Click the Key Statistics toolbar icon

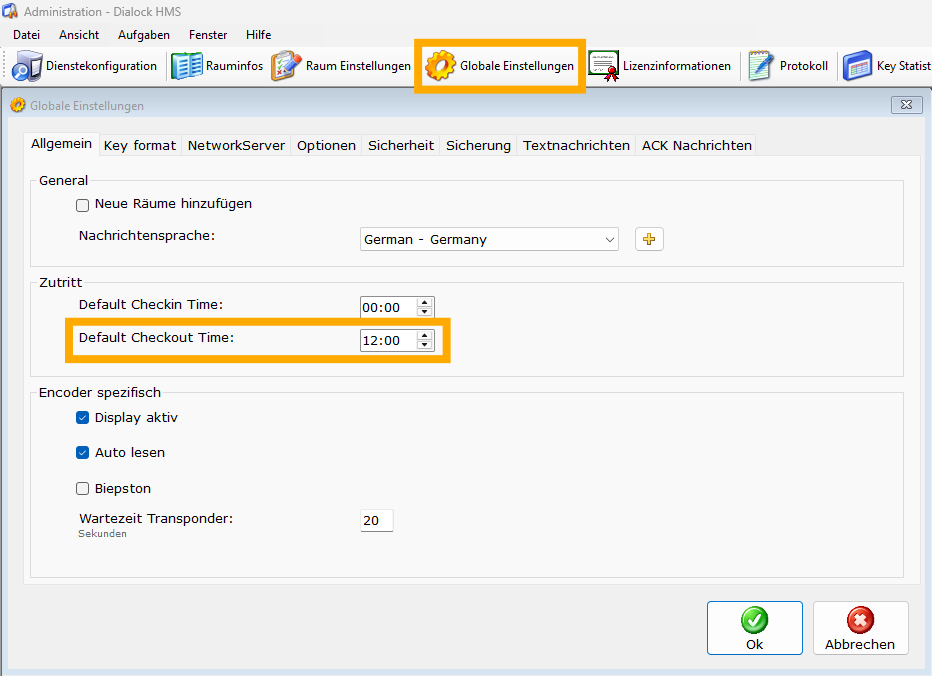[x=857, y=66]
